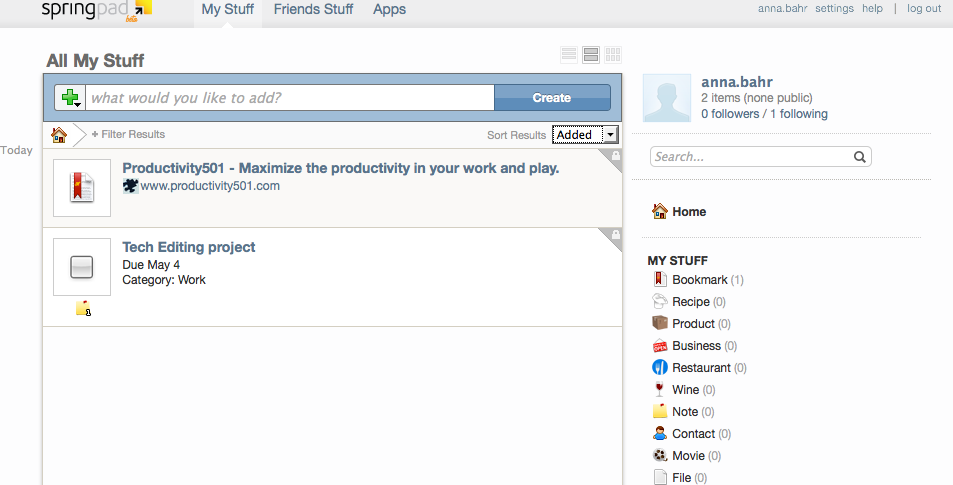This screenshot has width=953, height=485.
Task: Click the Bookmark category icon in sidebar
Action: click(x=659, y=279)
